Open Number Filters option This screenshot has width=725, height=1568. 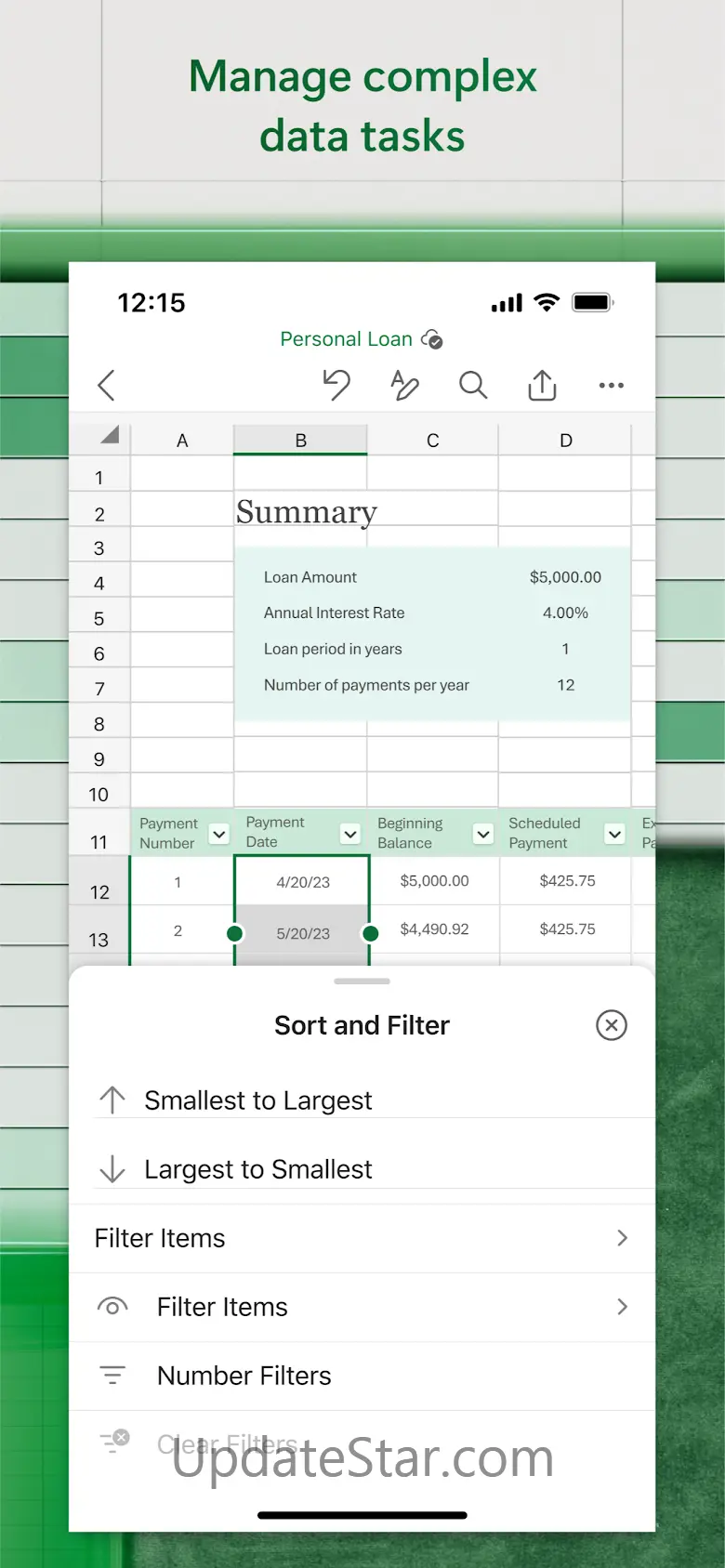coord(244,1376)
